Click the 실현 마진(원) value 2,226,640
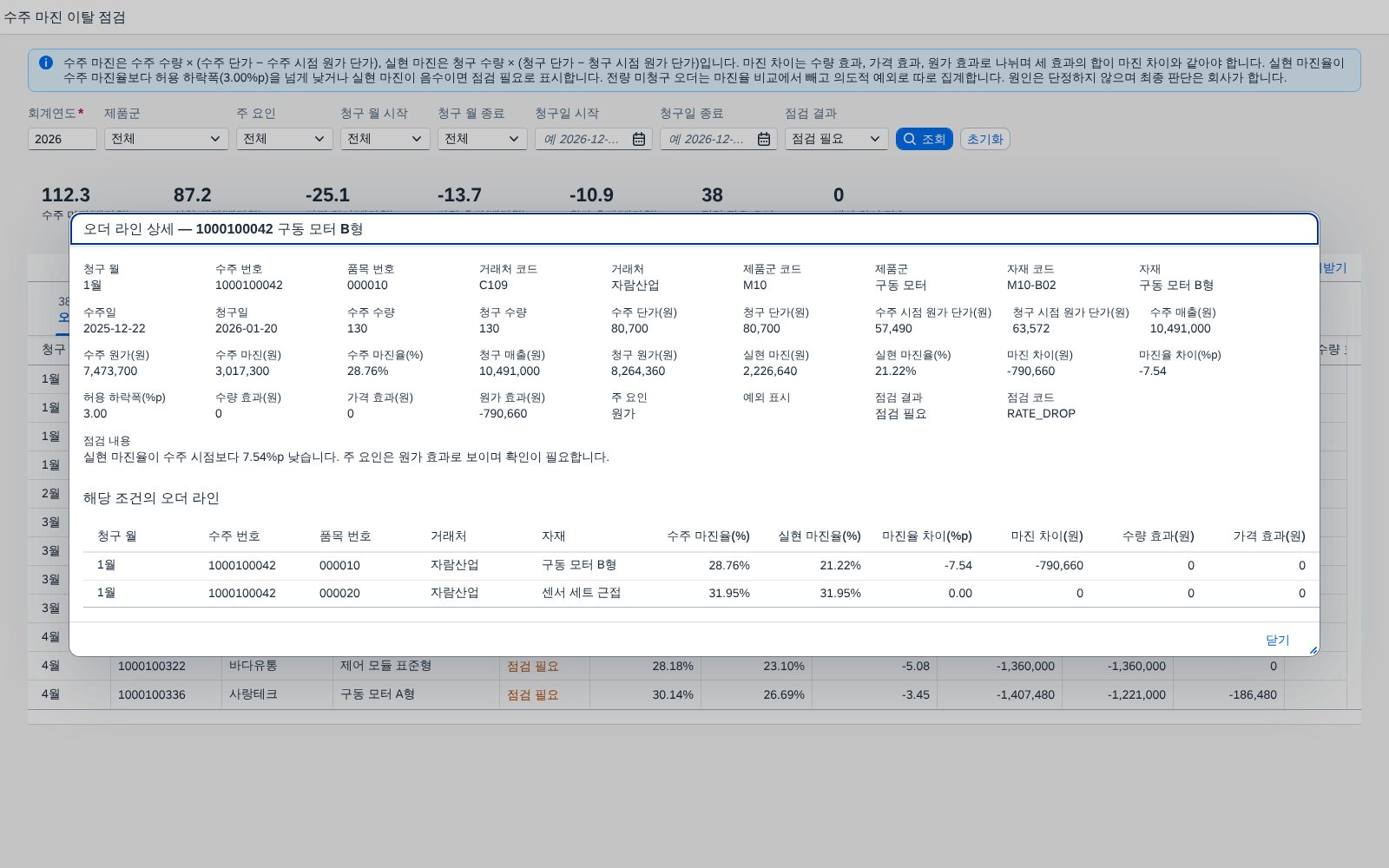The image size is (1389, 868). (x=770, y=371)
